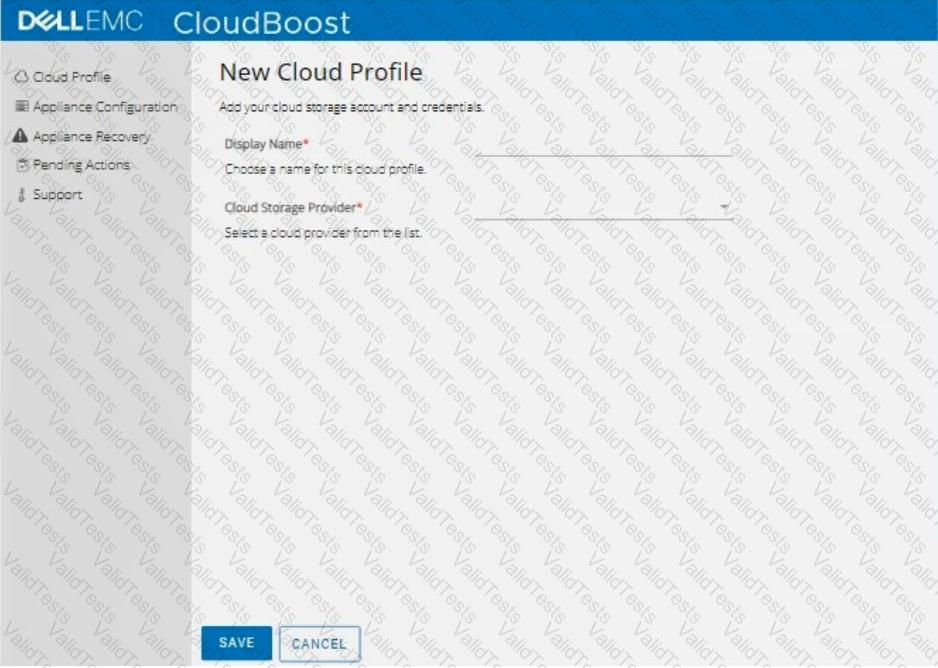The height and width of the screenshot is (668, 938).
Task: Click the cloud icon beside Cloud Profile
Action: pyautogui.click(x=21, y=77)
